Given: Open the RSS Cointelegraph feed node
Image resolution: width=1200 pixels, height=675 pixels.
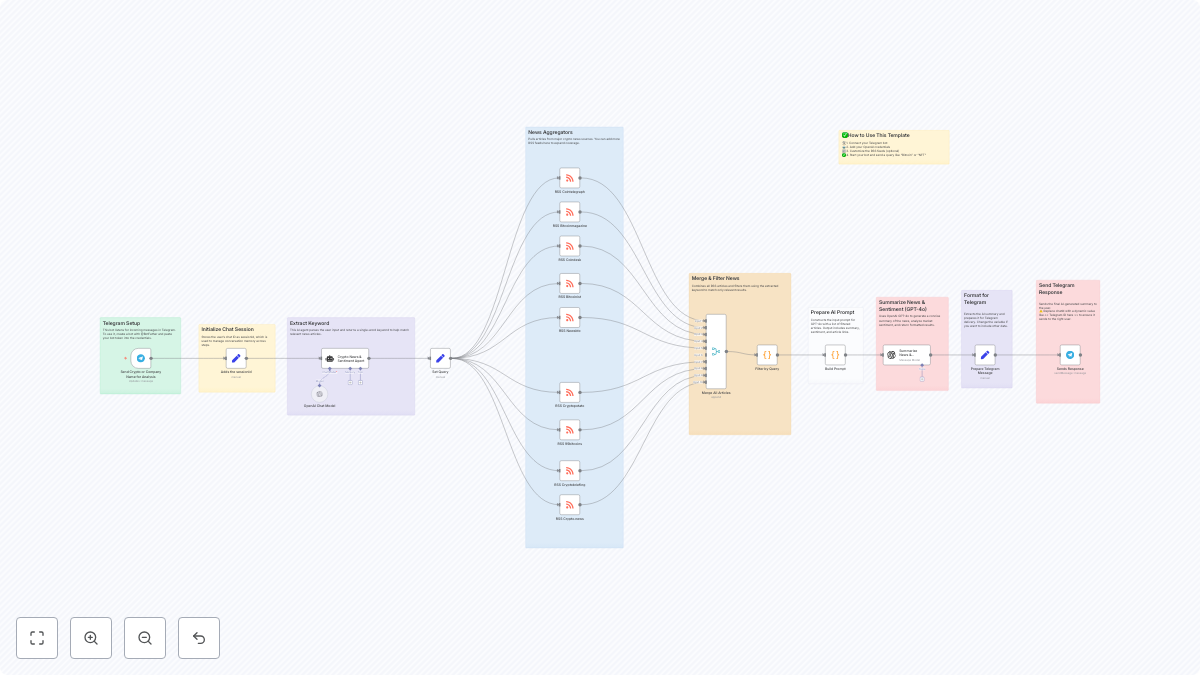Looking at the screenshot, I should pyautogui.click(x=570, y=177).
